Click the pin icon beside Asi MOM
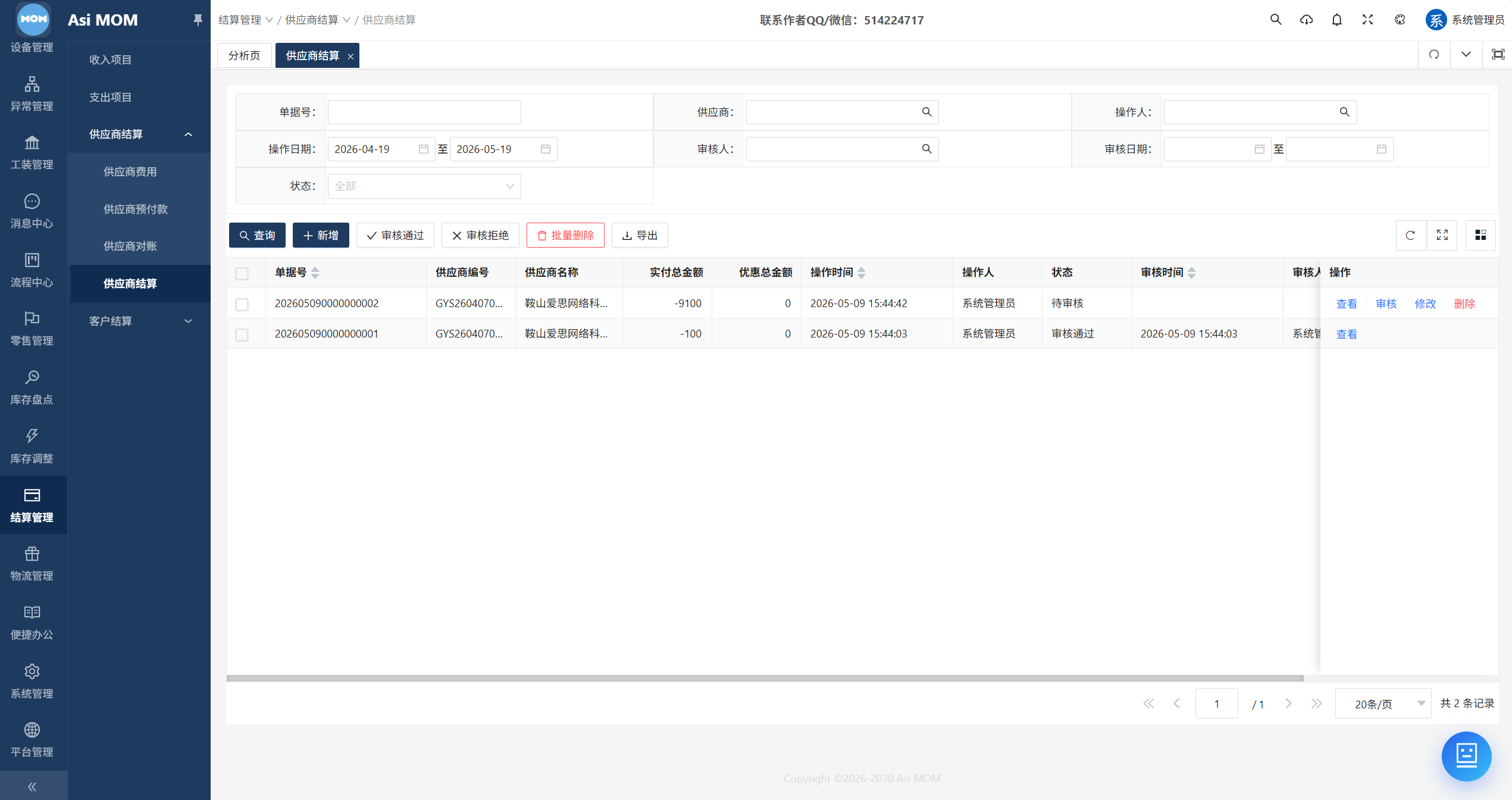The height and width of the screenshot is (800, 1512). pyautogui.click(x=198, y=20)
